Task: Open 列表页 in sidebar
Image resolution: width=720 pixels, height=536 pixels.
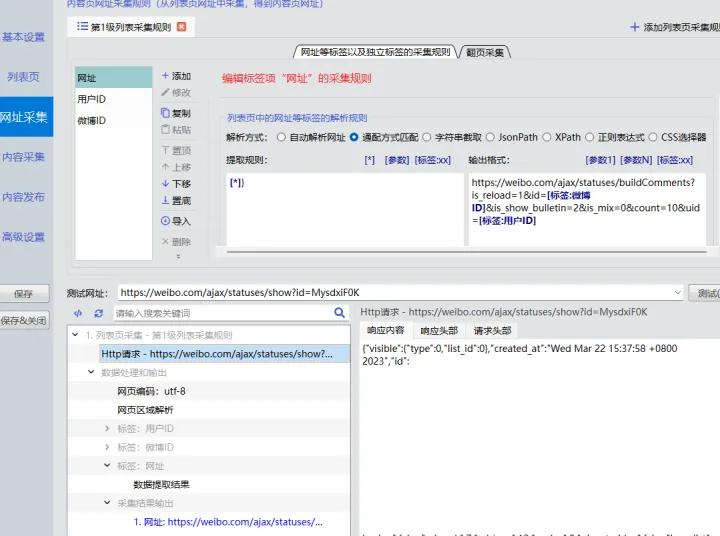Action: (x=24, y=77)
